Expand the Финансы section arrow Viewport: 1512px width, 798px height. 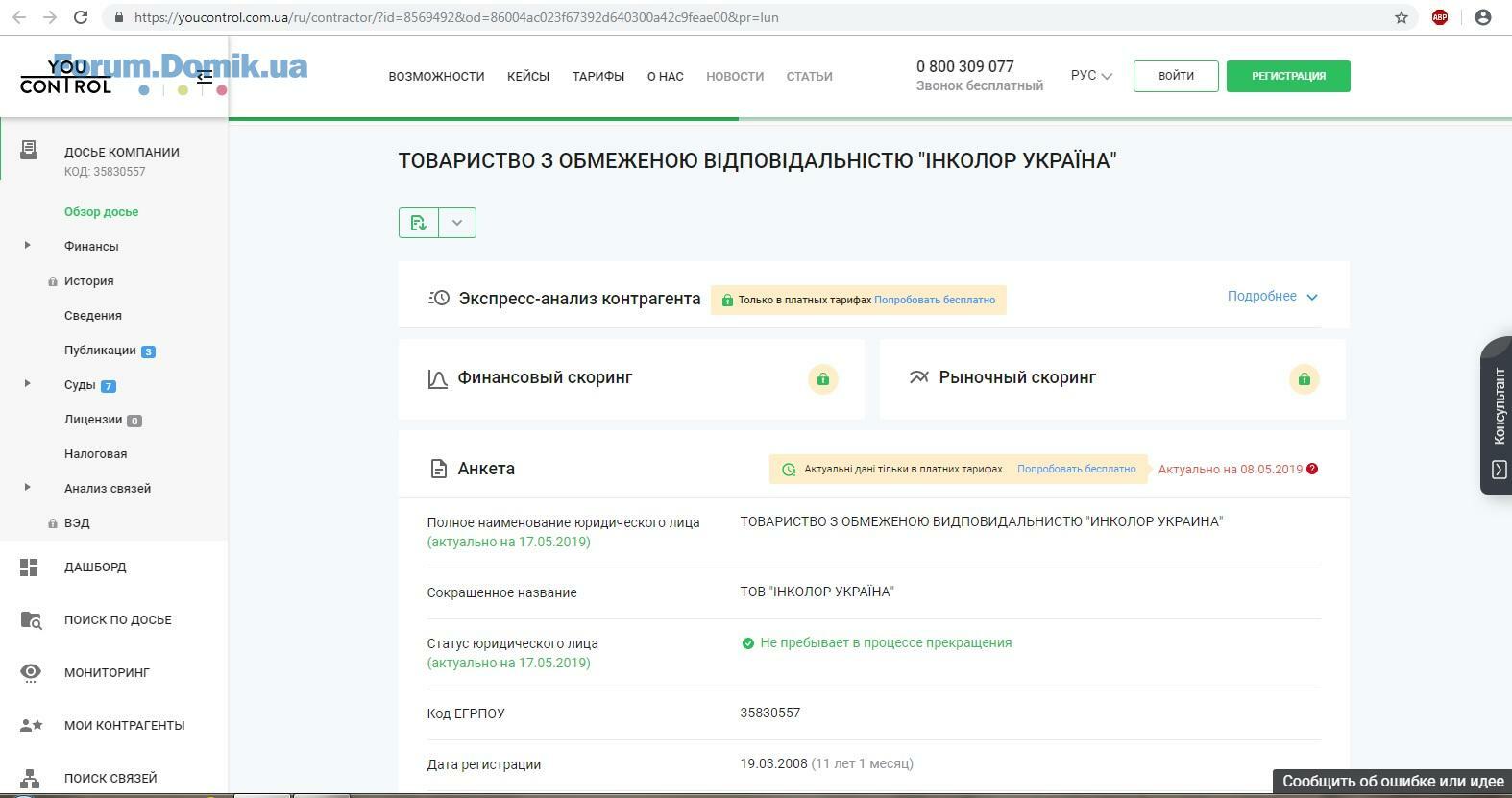(27, 246)
